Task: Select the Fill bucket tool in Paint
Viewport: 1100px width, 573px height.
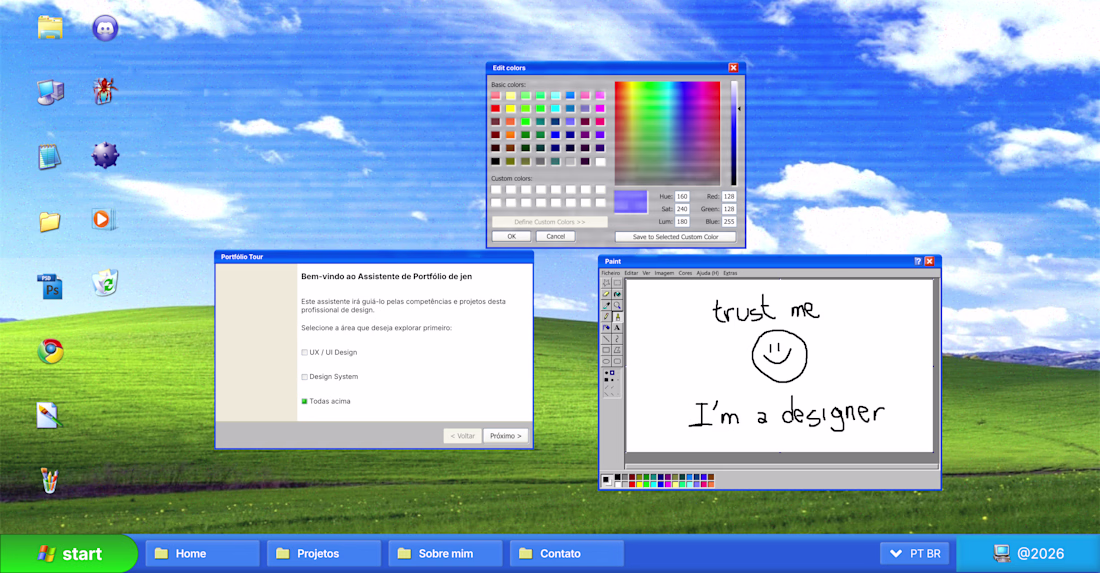Action: tap(617, 294)
